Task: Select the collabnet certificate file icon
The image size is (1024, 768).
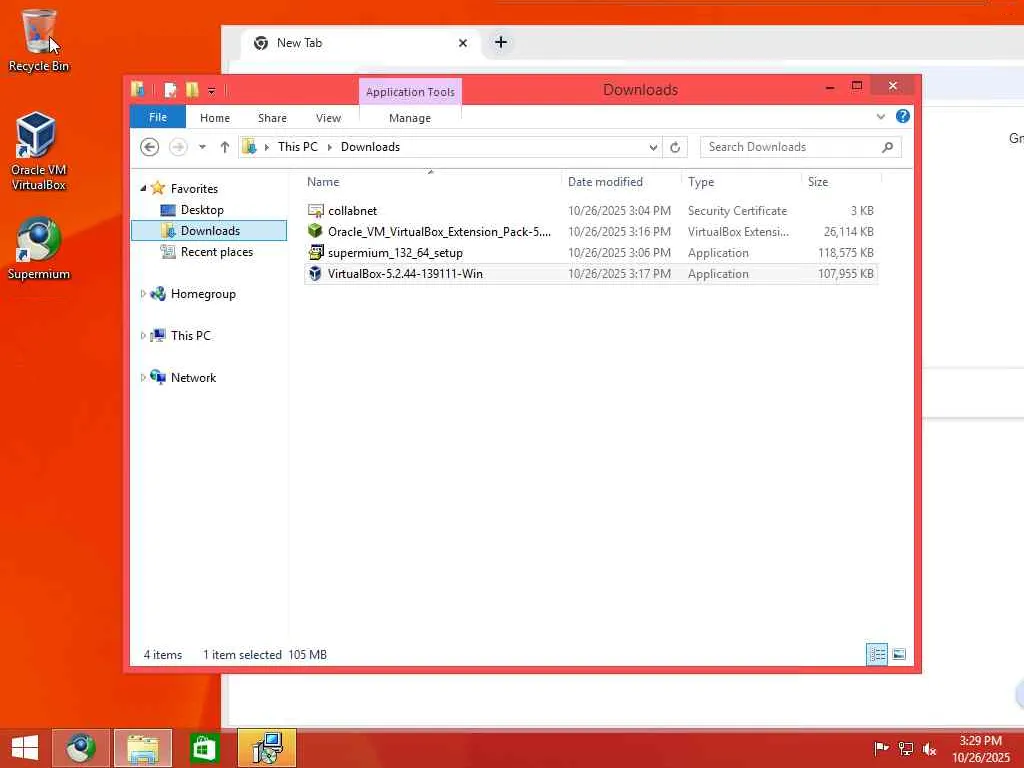Action: pyautogui.click(x=315, y=210)
